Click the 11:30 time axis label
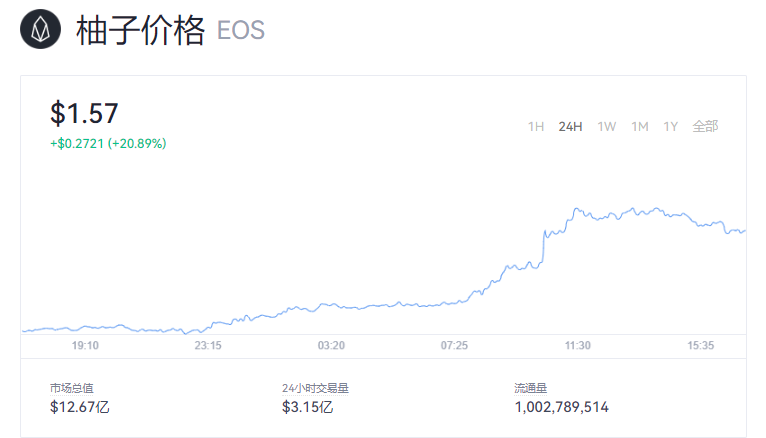 pos(578,346)
